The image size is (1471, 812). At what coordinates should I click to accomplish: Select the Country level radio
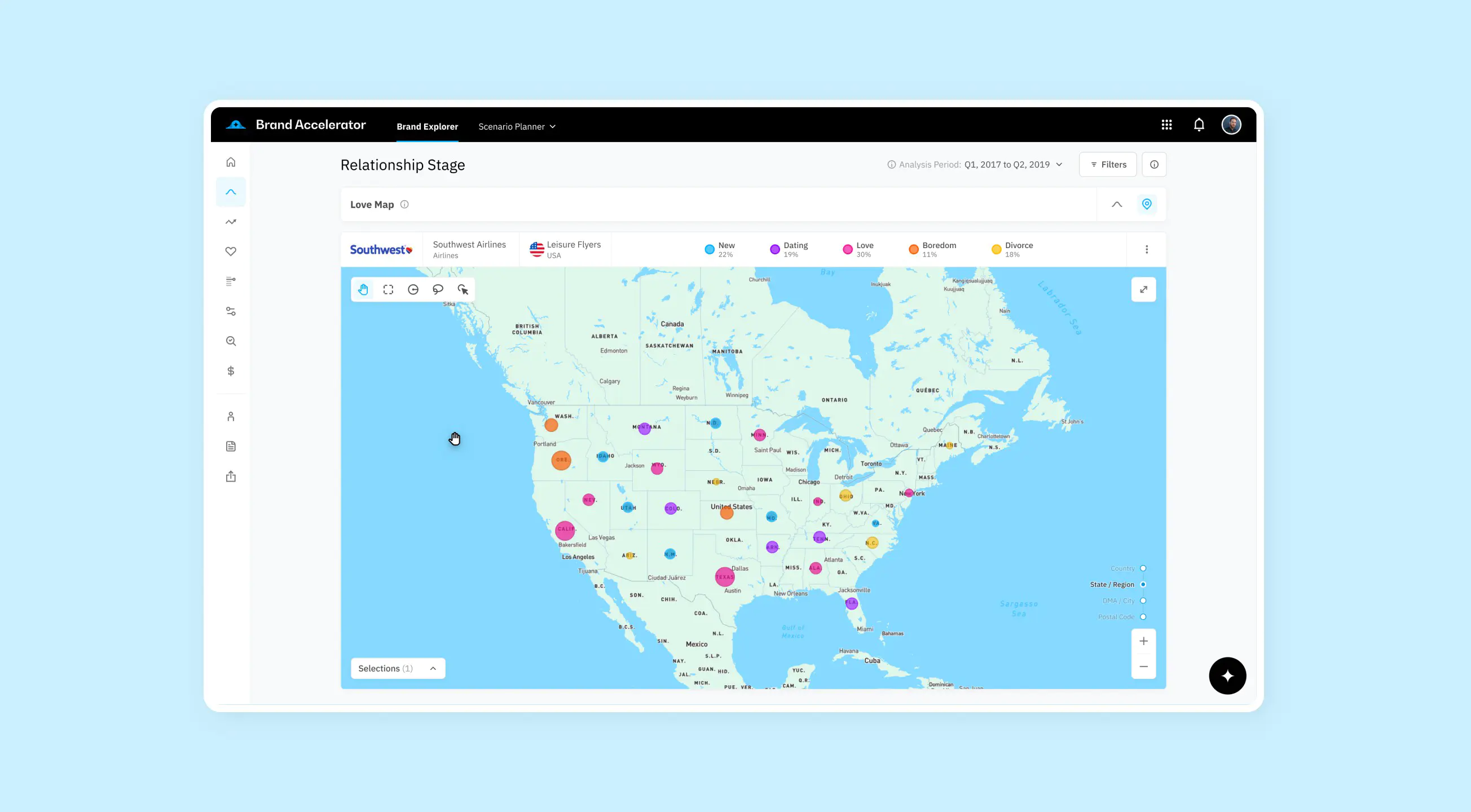1143,569
